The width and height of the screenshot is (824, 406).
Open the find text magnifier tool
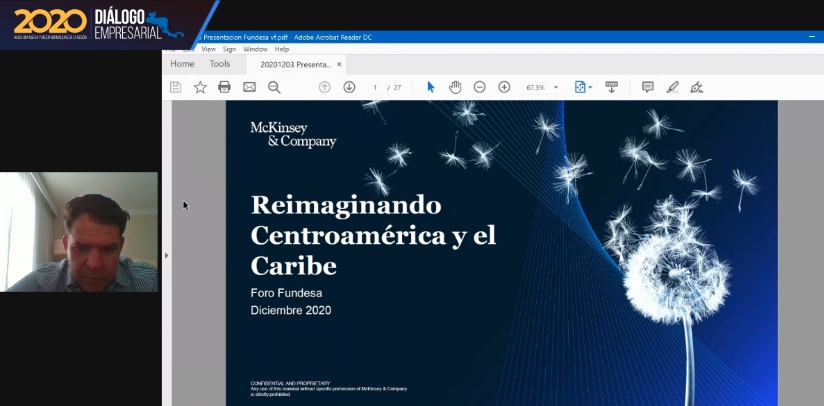coord(274,87)
